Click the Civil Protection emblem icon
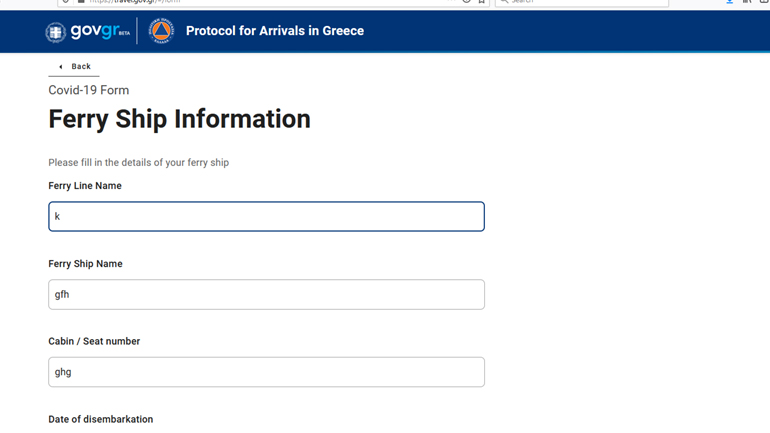This screenshot has width=770, height=433. point(160,31)
